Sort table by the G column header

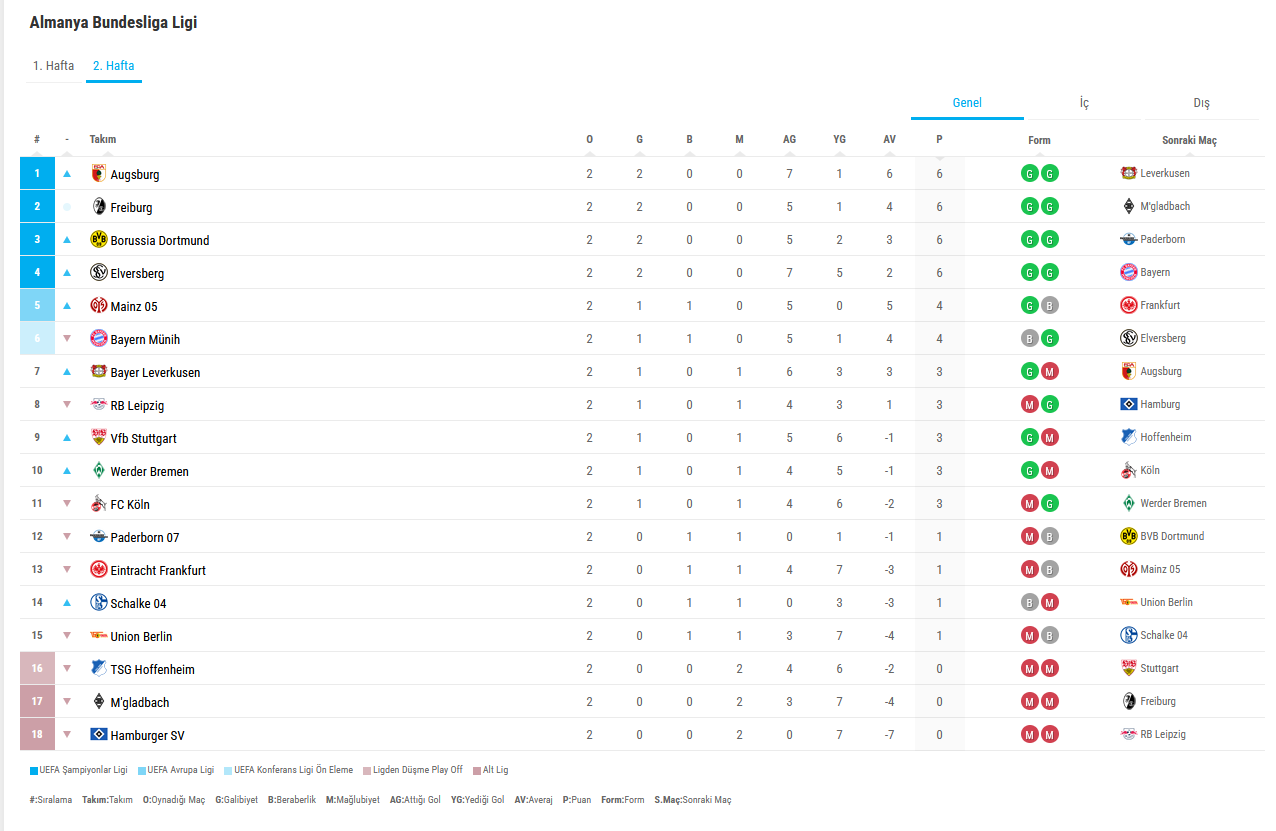tap(639, 140)
